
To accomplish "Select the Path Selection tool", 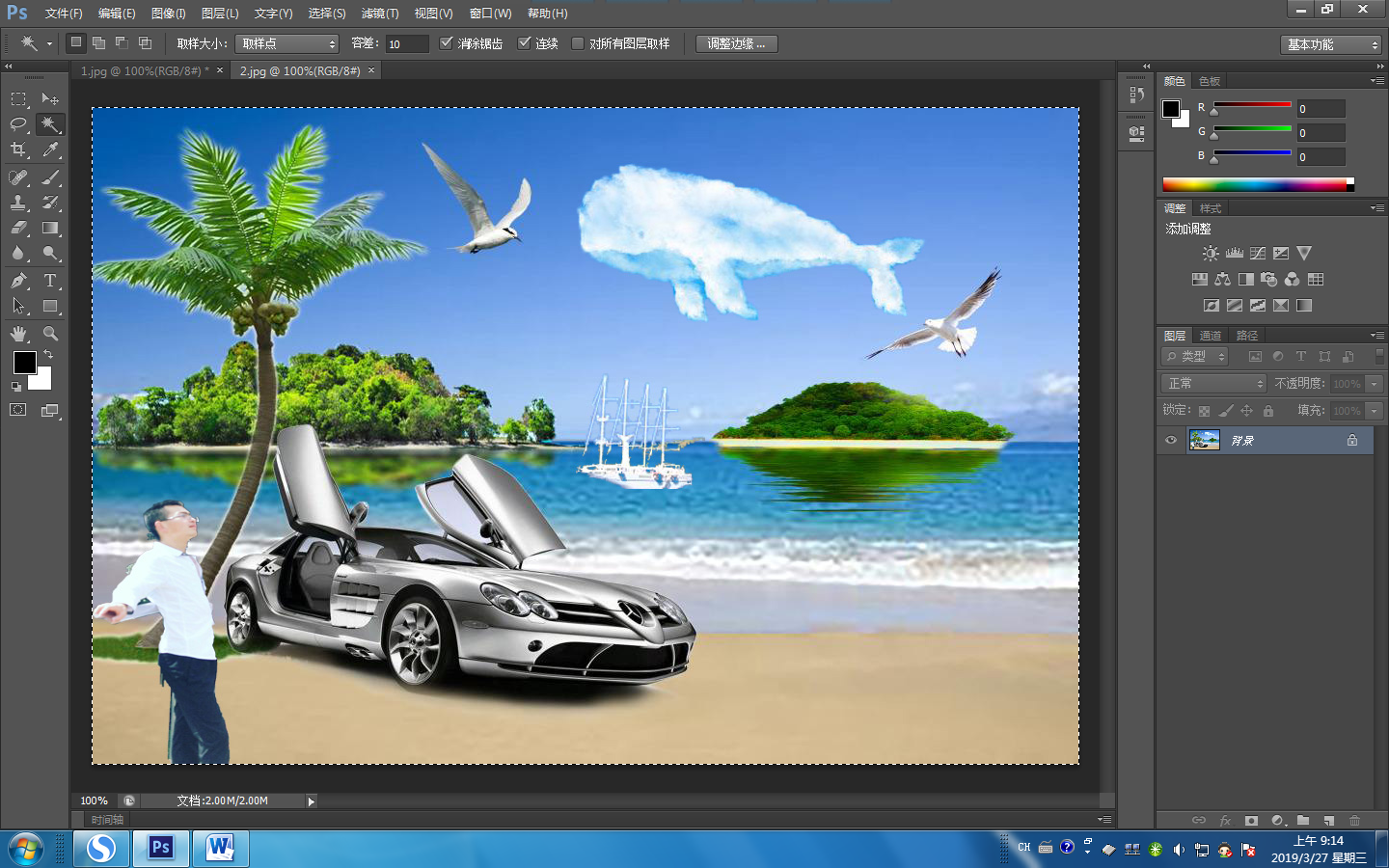I will coord(18,306).
